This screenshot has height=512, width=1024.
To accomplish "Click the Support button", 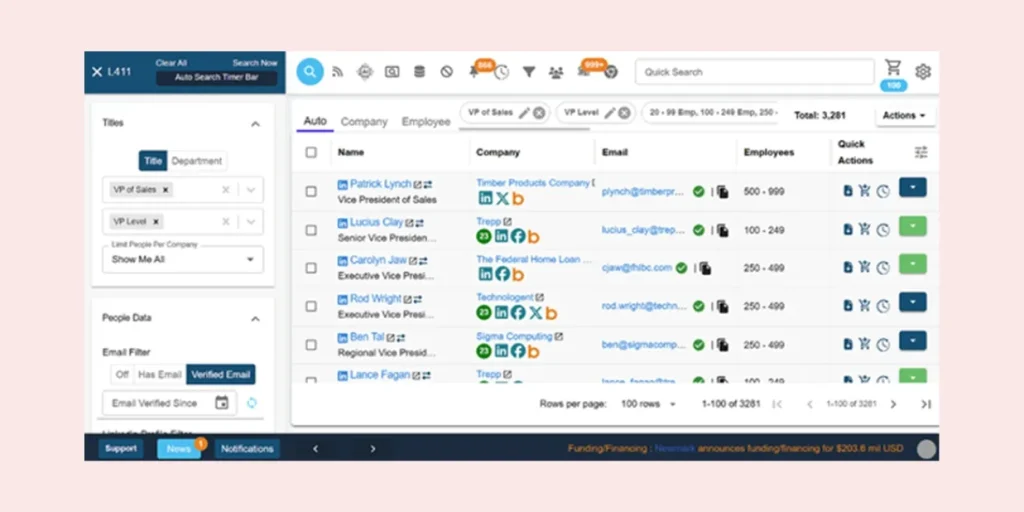I will [121, 448].
